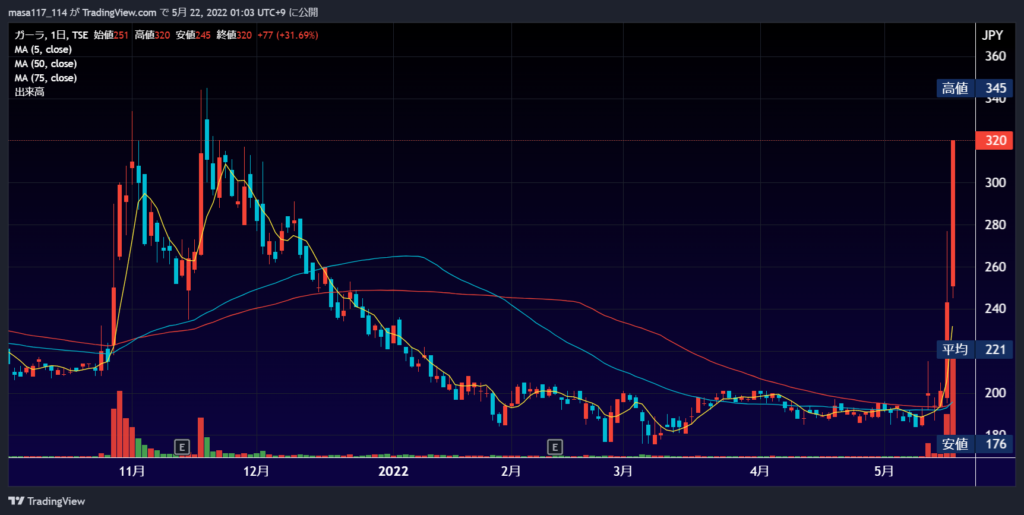This screenshot has width=1024, height=515.
Task: Click the 2月 label on time axis
Action: 511,471
